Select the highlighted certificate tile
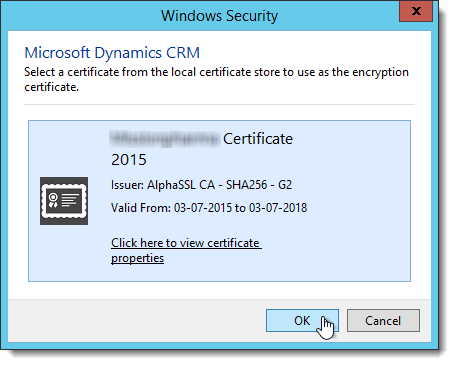The width and height of the screenshot is (454, 365). click(219, 201)
